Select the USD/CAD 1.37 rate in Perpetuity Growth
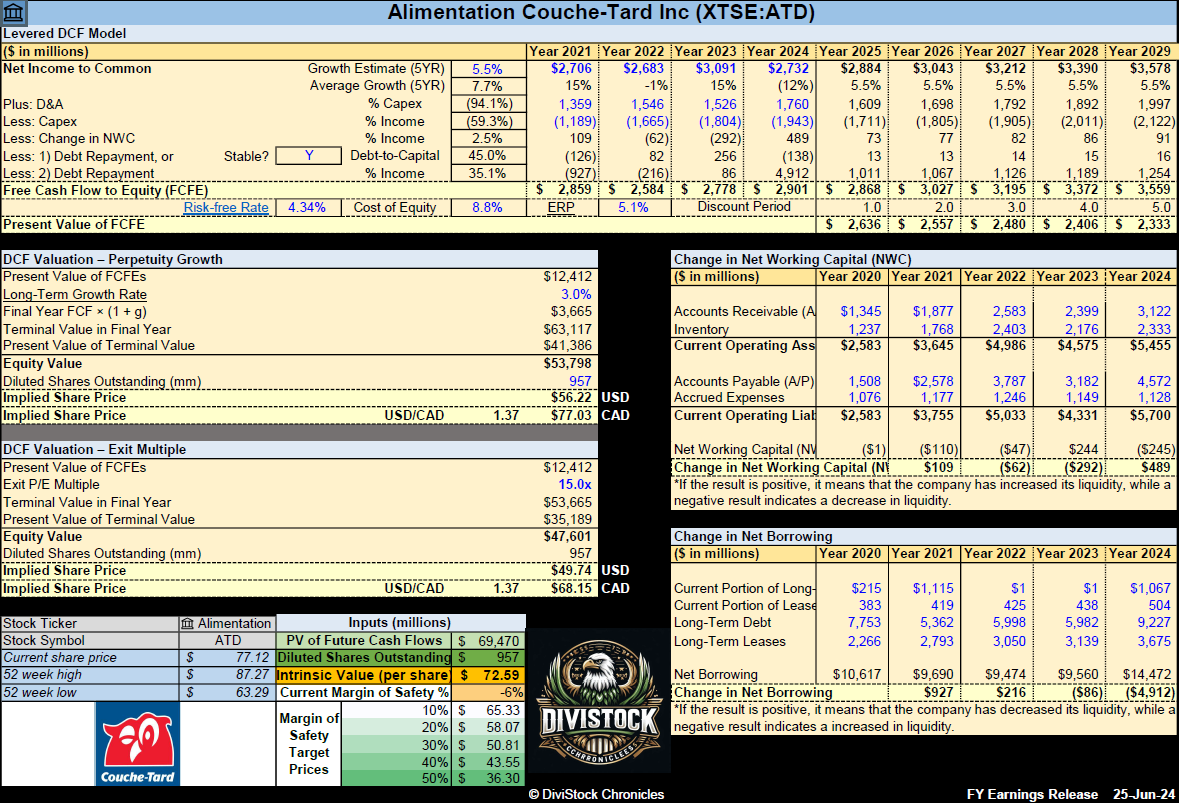The width and height of the screenshot is (1179, 803). click(x=506, y=415)
